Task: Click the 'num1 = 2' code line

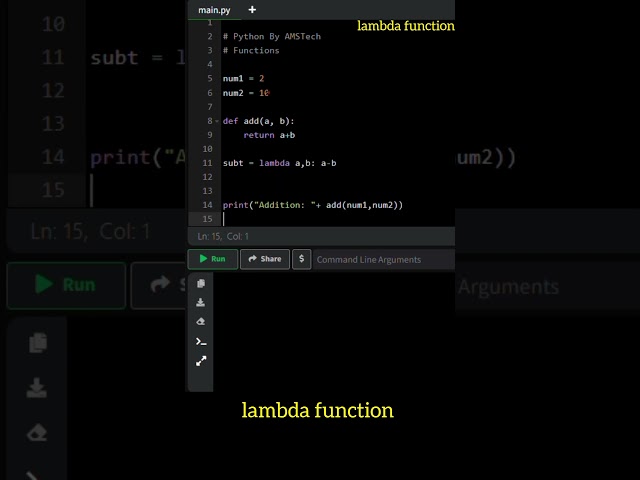Action: pyautogui.click(x=243, y=78)
